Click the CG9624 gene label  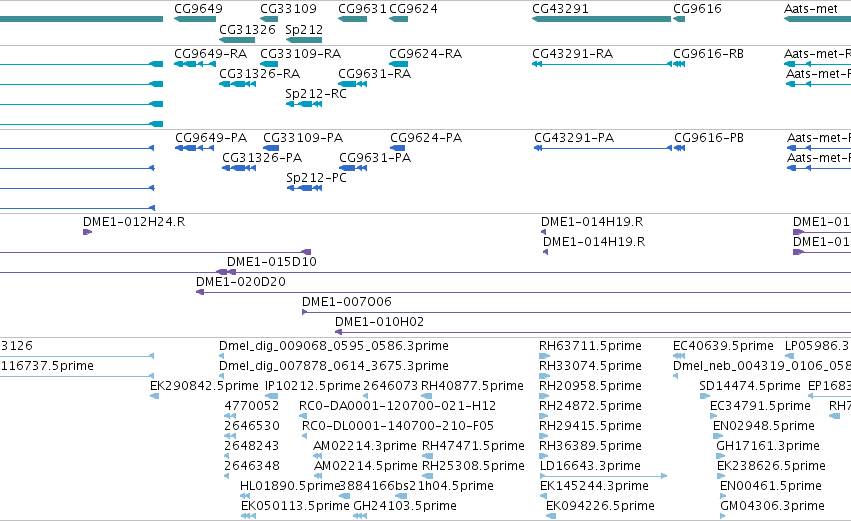coord(414,9)
